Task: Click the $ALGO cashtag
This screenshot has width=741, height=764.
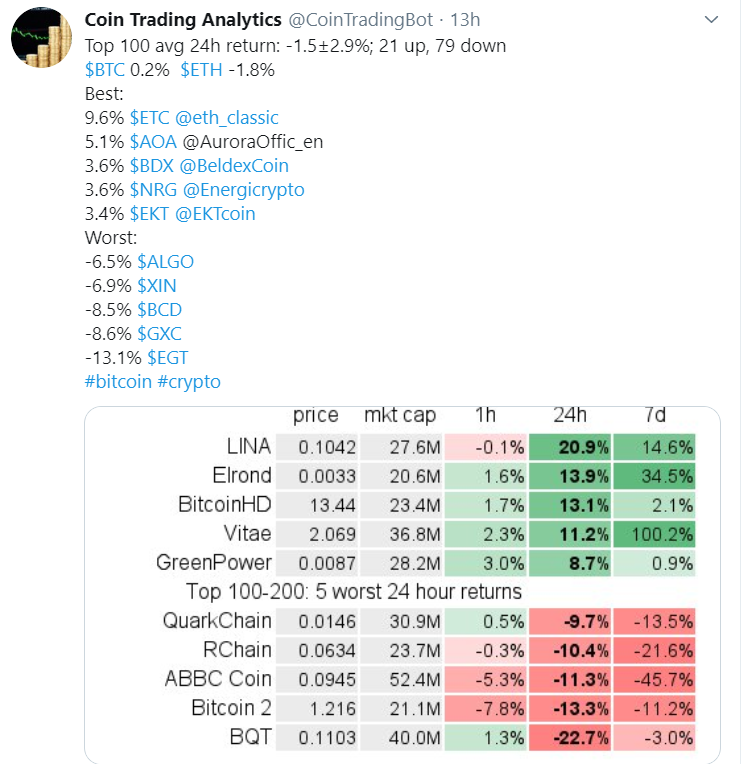Action: pos(165,262)
